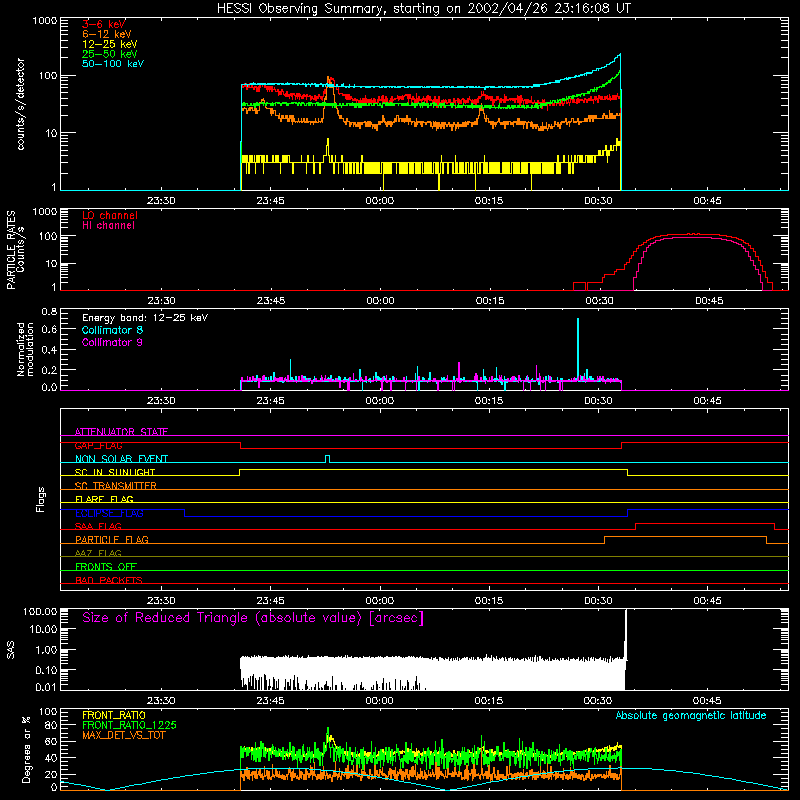The image size is (800, 800).
Task: Click 23:30 under the Flags panel
Action: (161, 601)
